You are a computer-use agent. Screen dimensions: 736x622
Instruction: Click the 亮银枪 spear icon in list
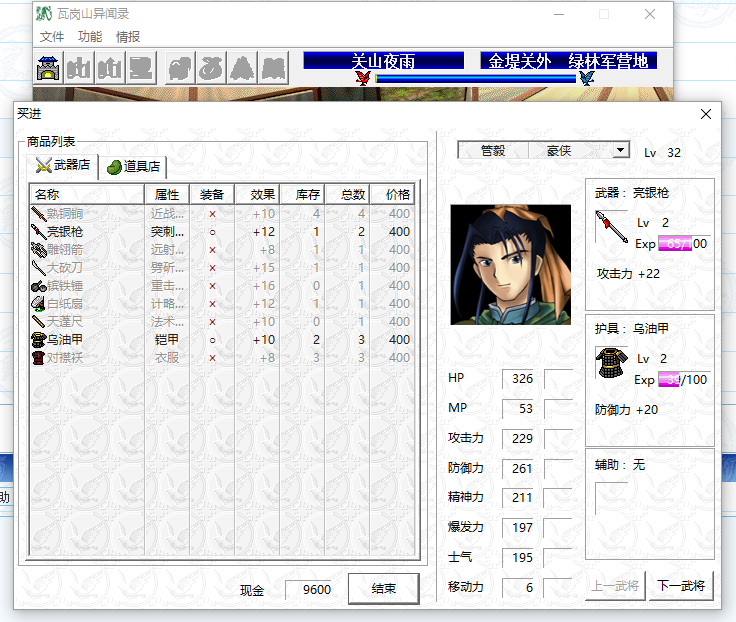pyautogui.click(x=38, y=231)
